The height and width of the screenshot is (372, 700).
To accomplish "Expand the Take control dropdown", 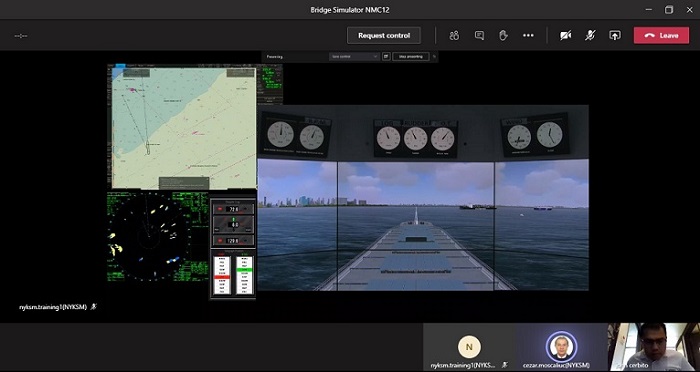I will pyautogui.click(x=354, y=57).
